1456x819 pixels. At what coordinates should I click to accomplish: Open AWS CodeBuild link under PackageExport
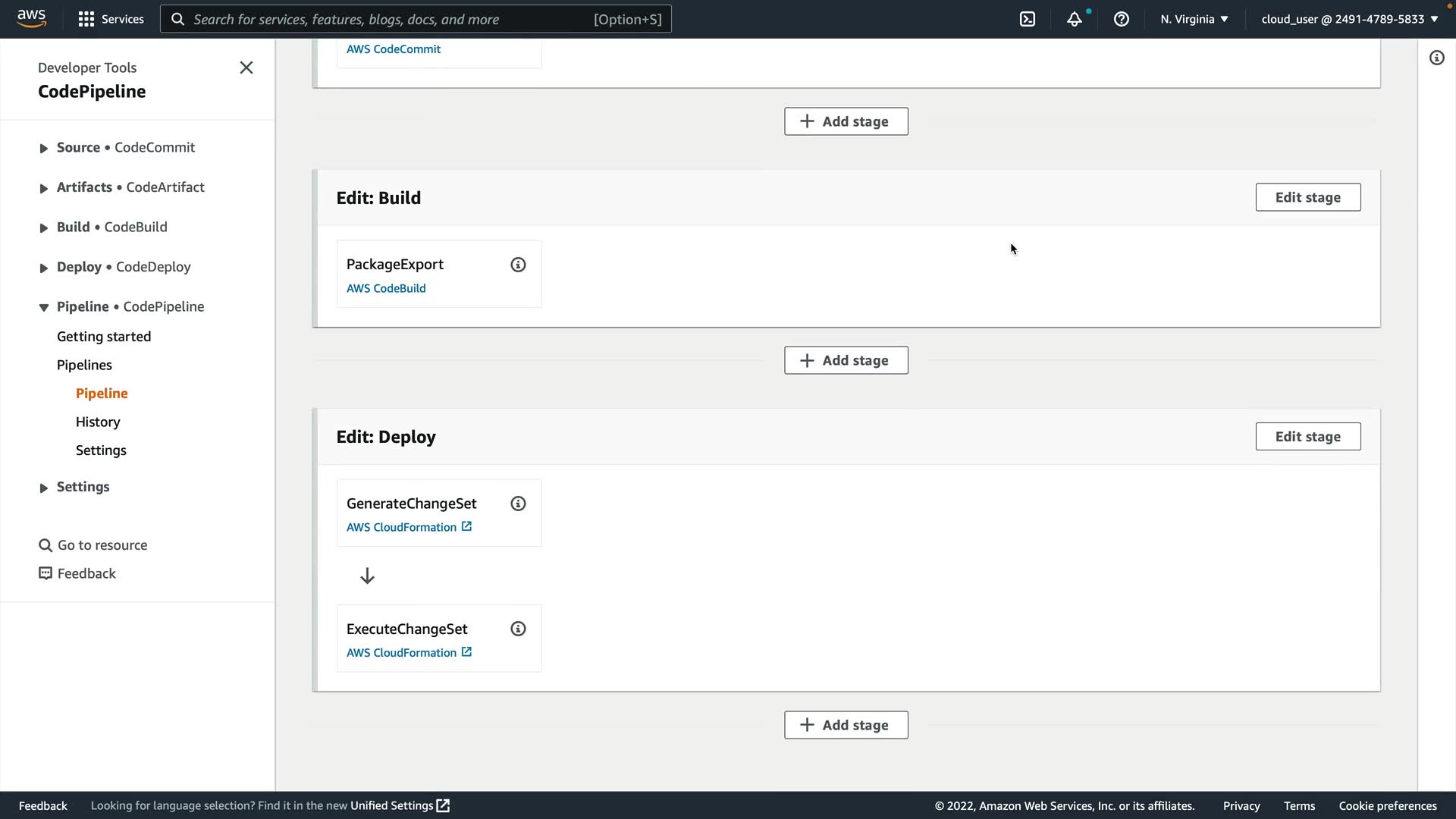pyautogui.click(x=386, y=288)
